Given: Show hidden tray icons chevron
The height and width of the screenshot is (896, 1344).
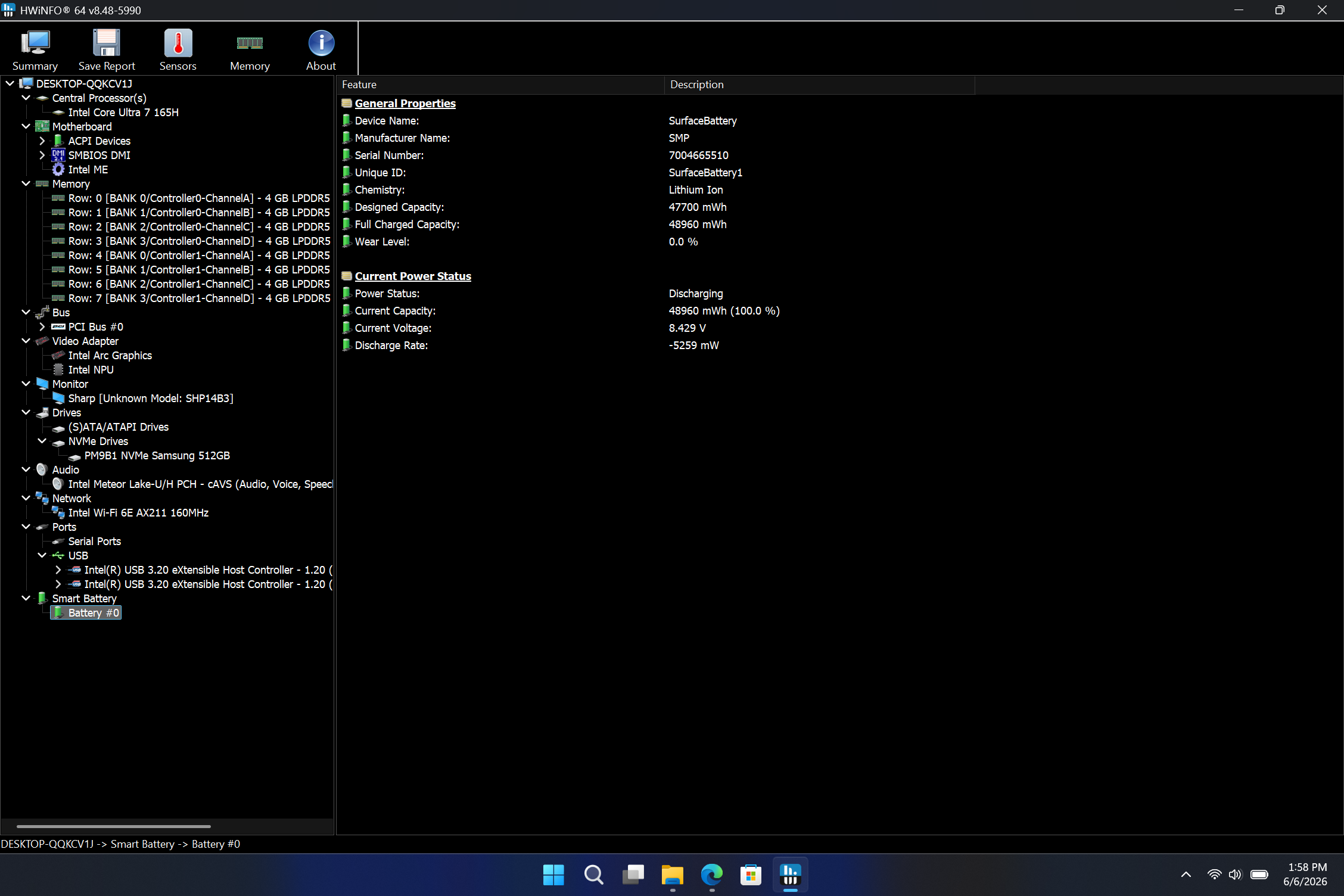Looking at the screenshot, I should 1186,875.
